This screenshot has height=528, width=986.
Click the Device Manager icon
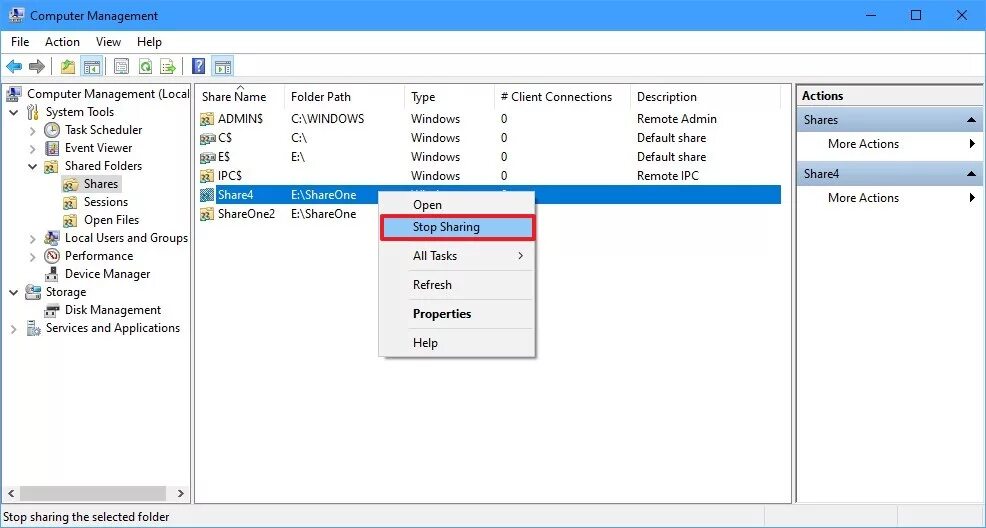pos(52,274)
